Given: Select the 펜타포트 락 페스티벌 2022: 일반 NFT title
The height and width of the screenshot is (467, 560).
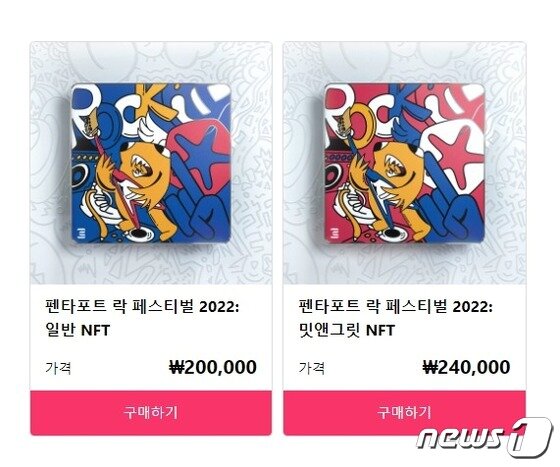Looking at the screenshot, I should (142, 318).
